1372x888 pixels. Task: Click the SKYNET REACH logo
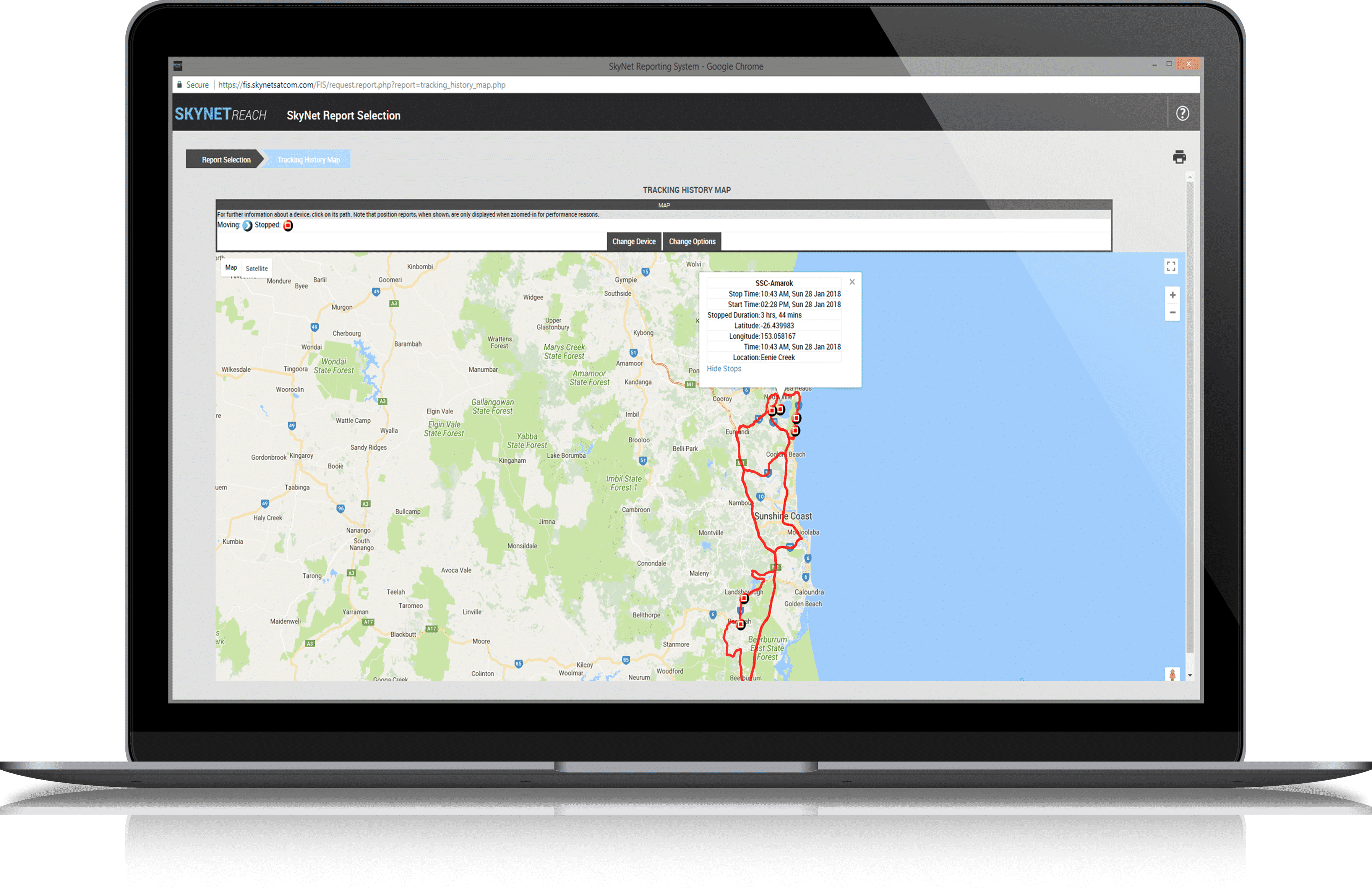[221, 114]
